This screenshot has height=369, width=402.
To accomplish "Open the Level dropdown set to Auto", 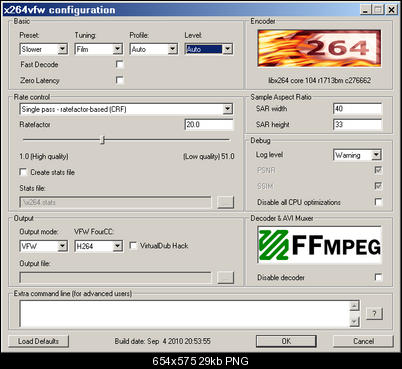I will (209, 49).
